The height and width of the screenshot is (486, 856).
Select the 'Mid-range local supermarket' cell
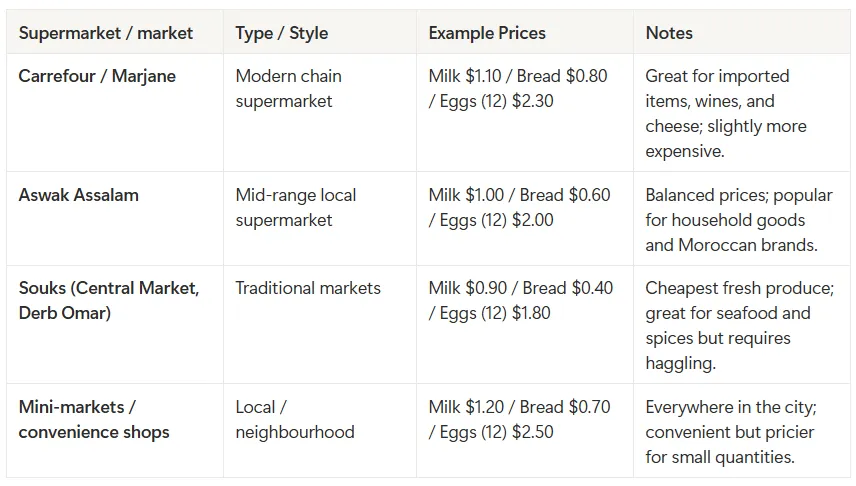pos(295,208)
